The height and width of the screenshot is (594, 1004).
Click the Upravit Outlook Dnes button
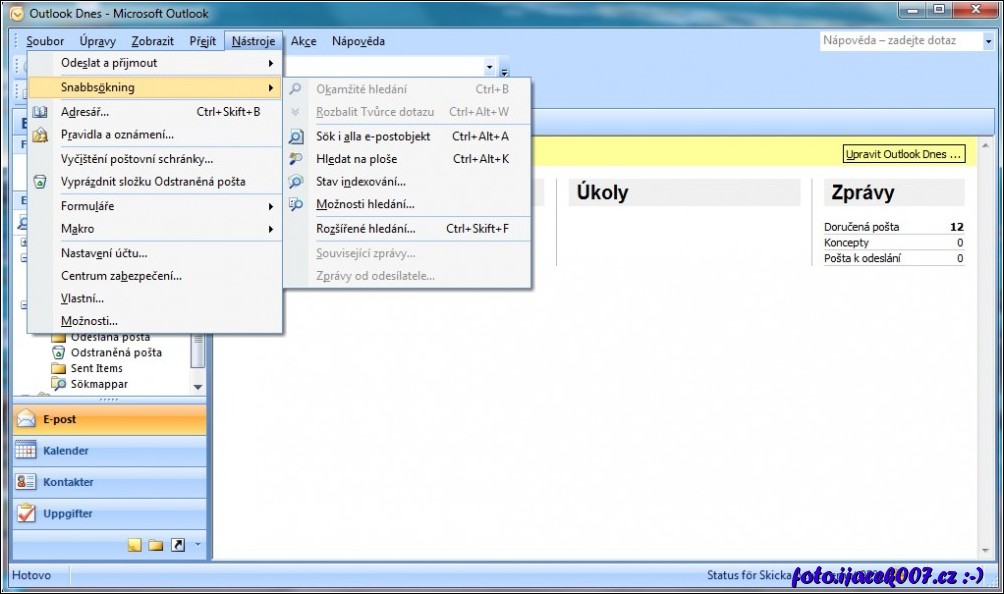905,154
